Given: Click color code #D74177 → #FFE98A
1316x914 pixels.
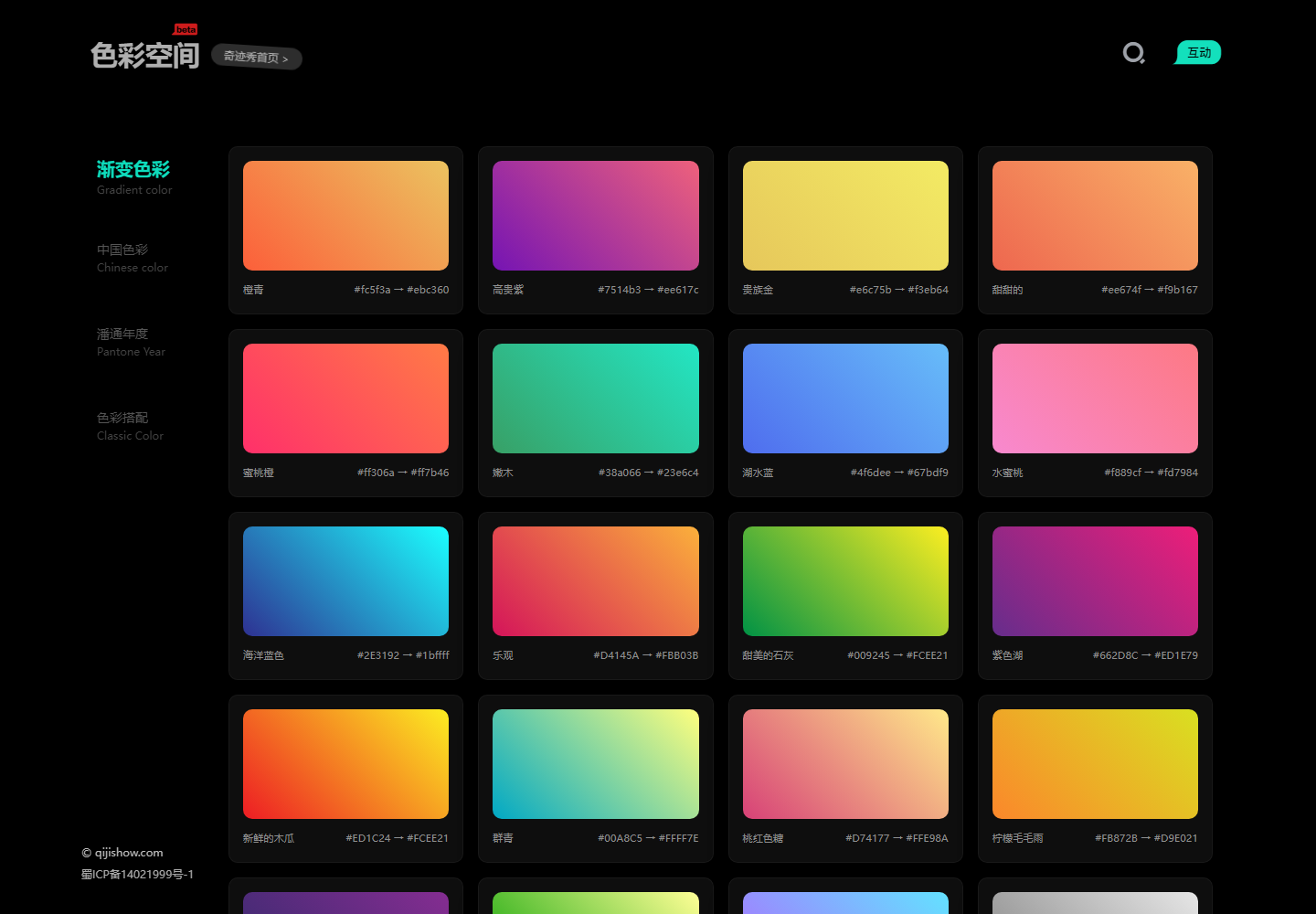Looking at the screenshot, I should (897, 838).
